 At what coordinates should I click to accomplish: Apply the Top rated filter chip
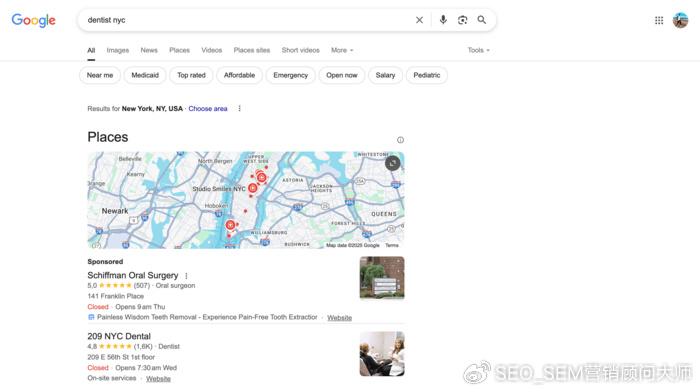click(x=191, y=75)
